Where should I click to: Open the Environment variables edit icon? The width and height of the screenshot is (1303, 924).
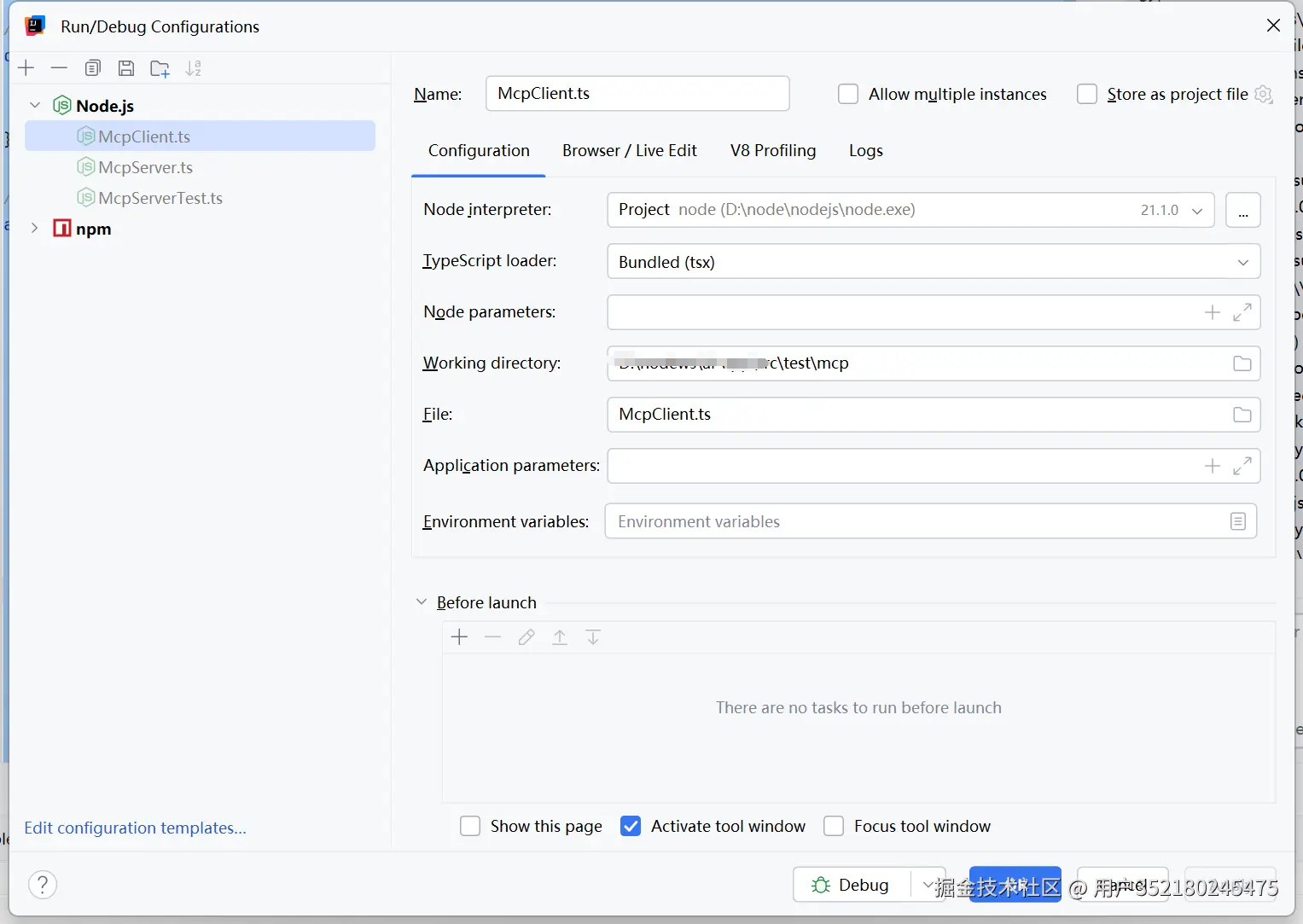1238,521
